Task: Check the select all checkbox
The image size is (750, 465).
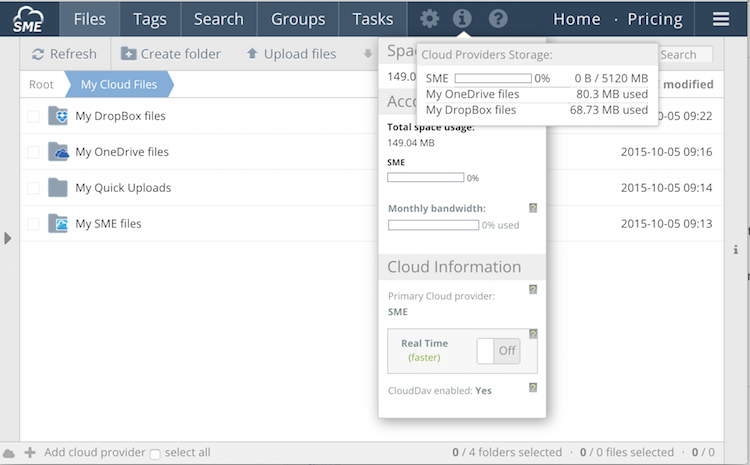Action: pyautogui.click(x=155, y=454)
